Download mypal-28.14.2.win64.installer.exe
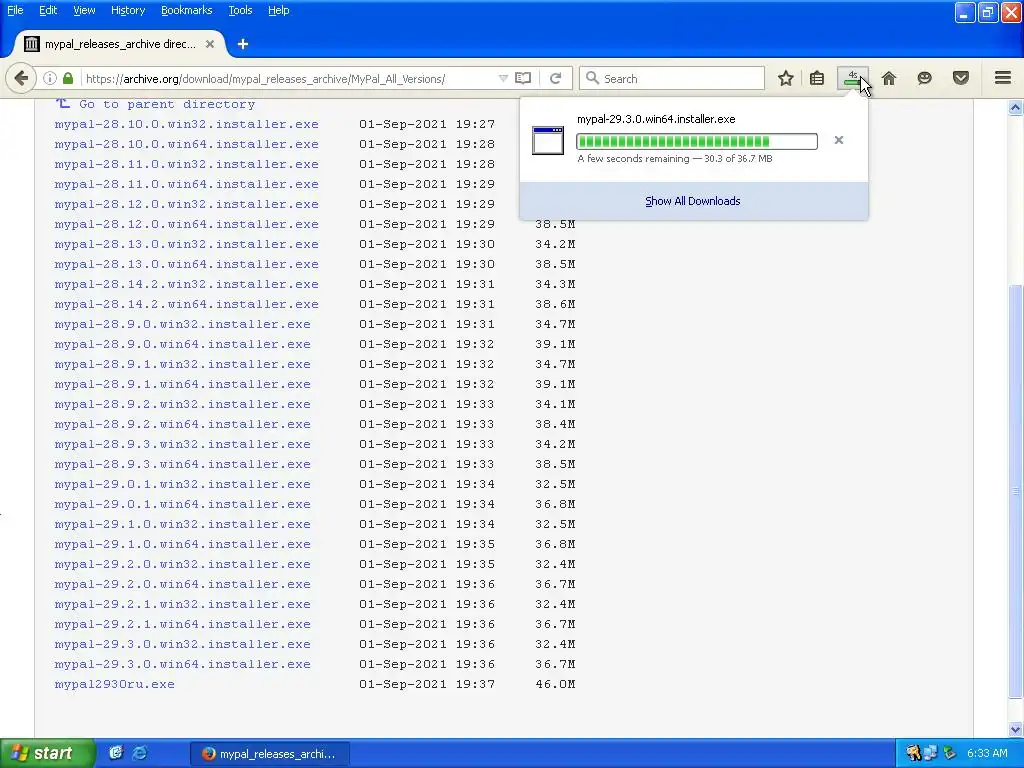Image resolution: width=1024 pixels, height=768 pixels. pos(187,304)
